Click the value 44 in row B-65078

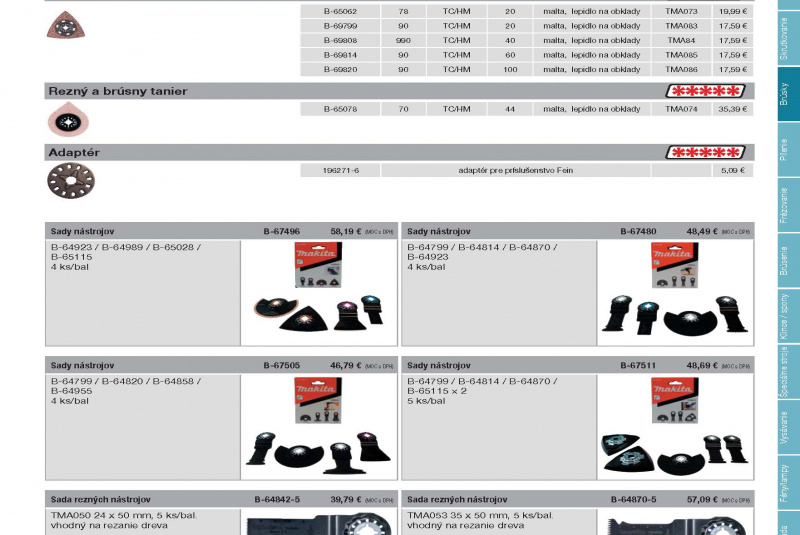point(510,109)
